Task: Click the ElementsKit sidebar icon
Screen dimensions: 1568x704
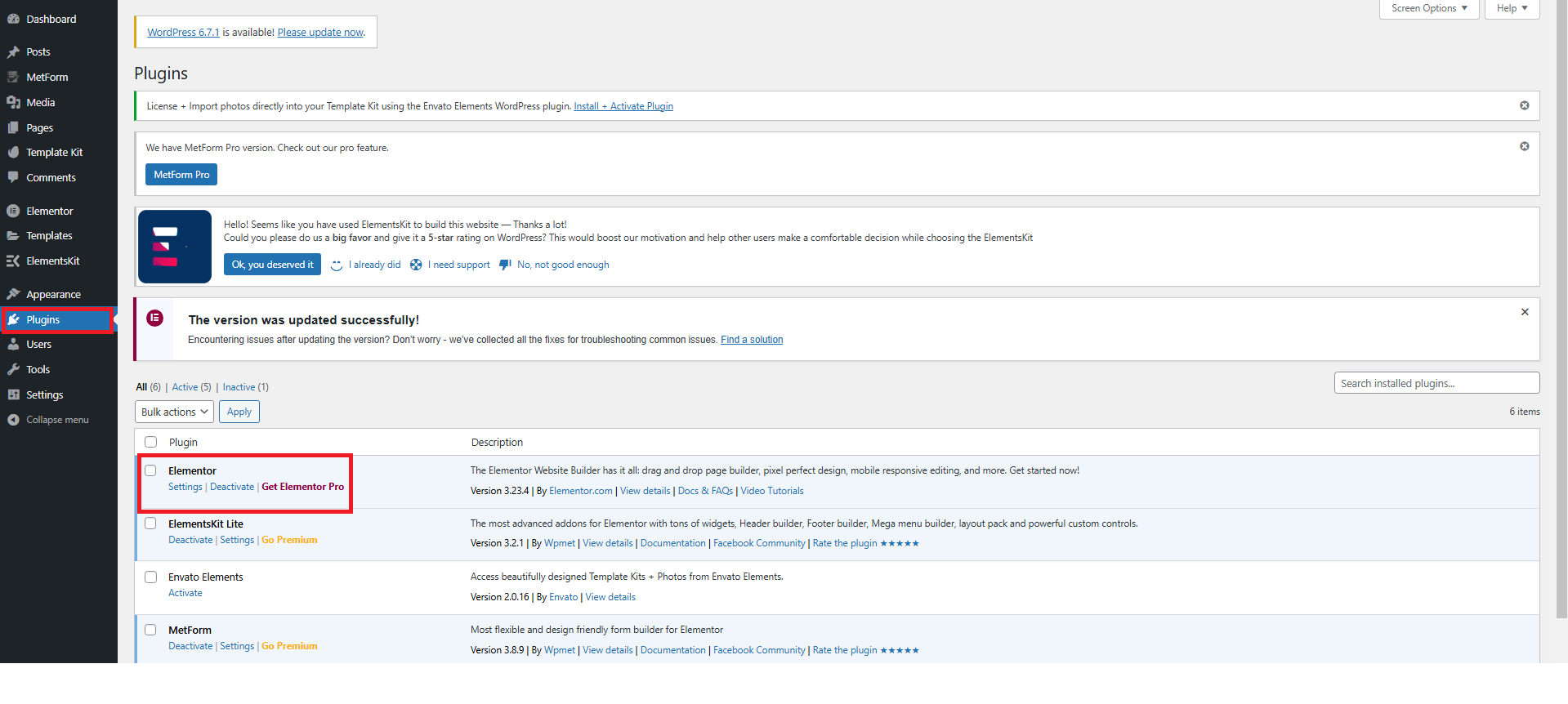Action: tap(13, 261)
